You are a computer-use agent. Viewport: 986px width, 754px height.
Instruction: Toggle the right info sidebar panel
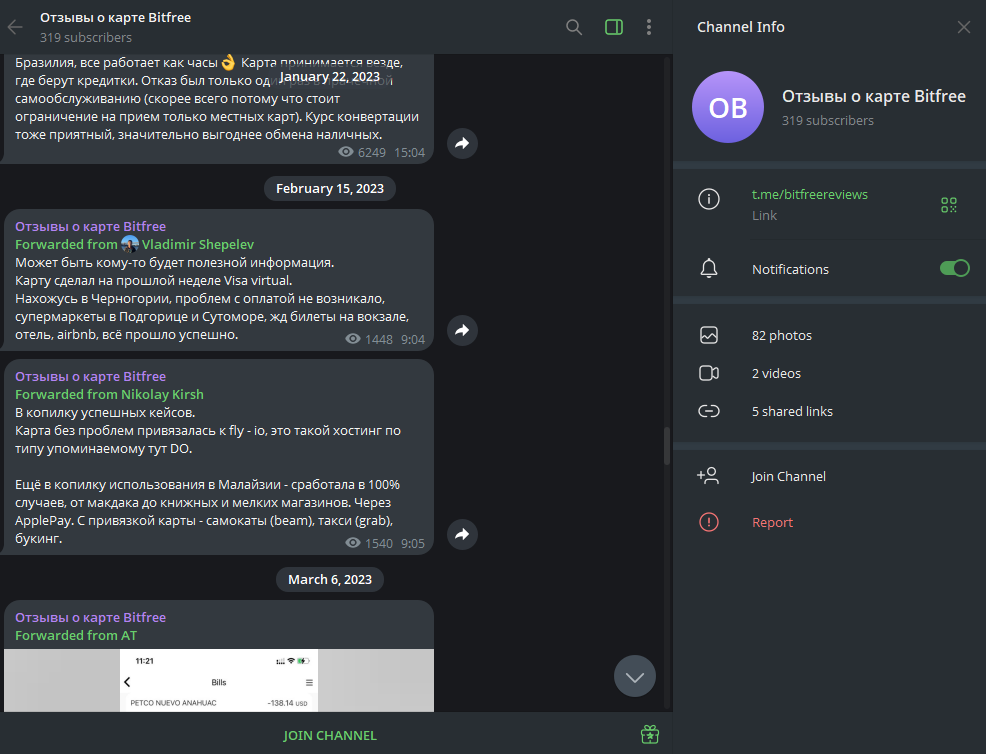point(614,27)
